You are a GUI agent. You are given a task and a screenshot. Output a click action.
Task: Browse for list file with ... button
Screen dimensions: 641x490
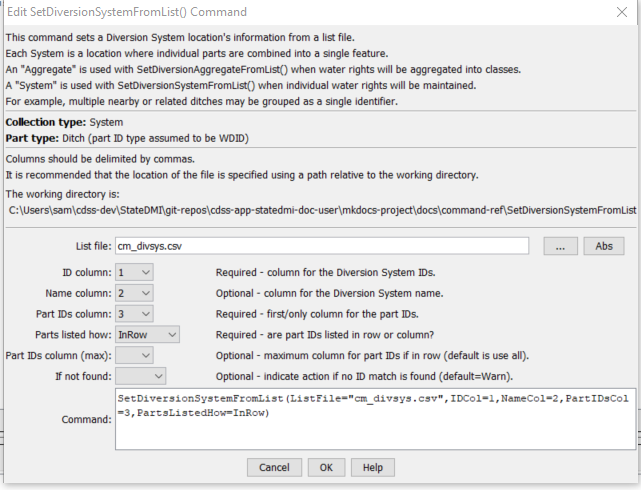[x=560, y=246]
